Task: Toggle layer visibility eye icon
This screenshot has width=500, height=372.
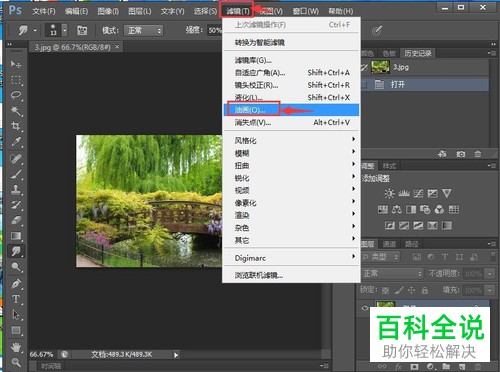Action: click(365, 308)
